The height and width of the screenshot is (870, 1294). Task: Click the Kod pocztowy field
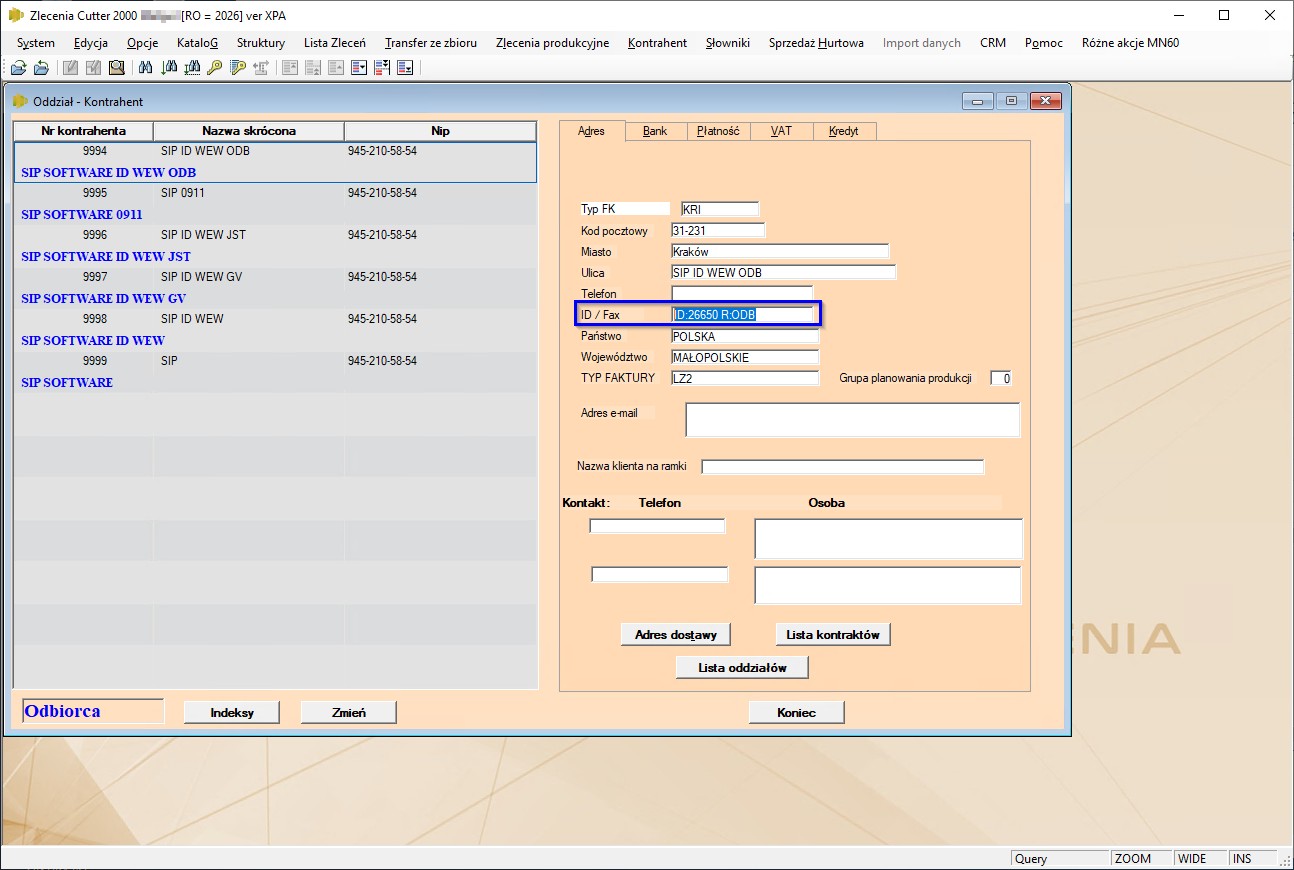718,231
